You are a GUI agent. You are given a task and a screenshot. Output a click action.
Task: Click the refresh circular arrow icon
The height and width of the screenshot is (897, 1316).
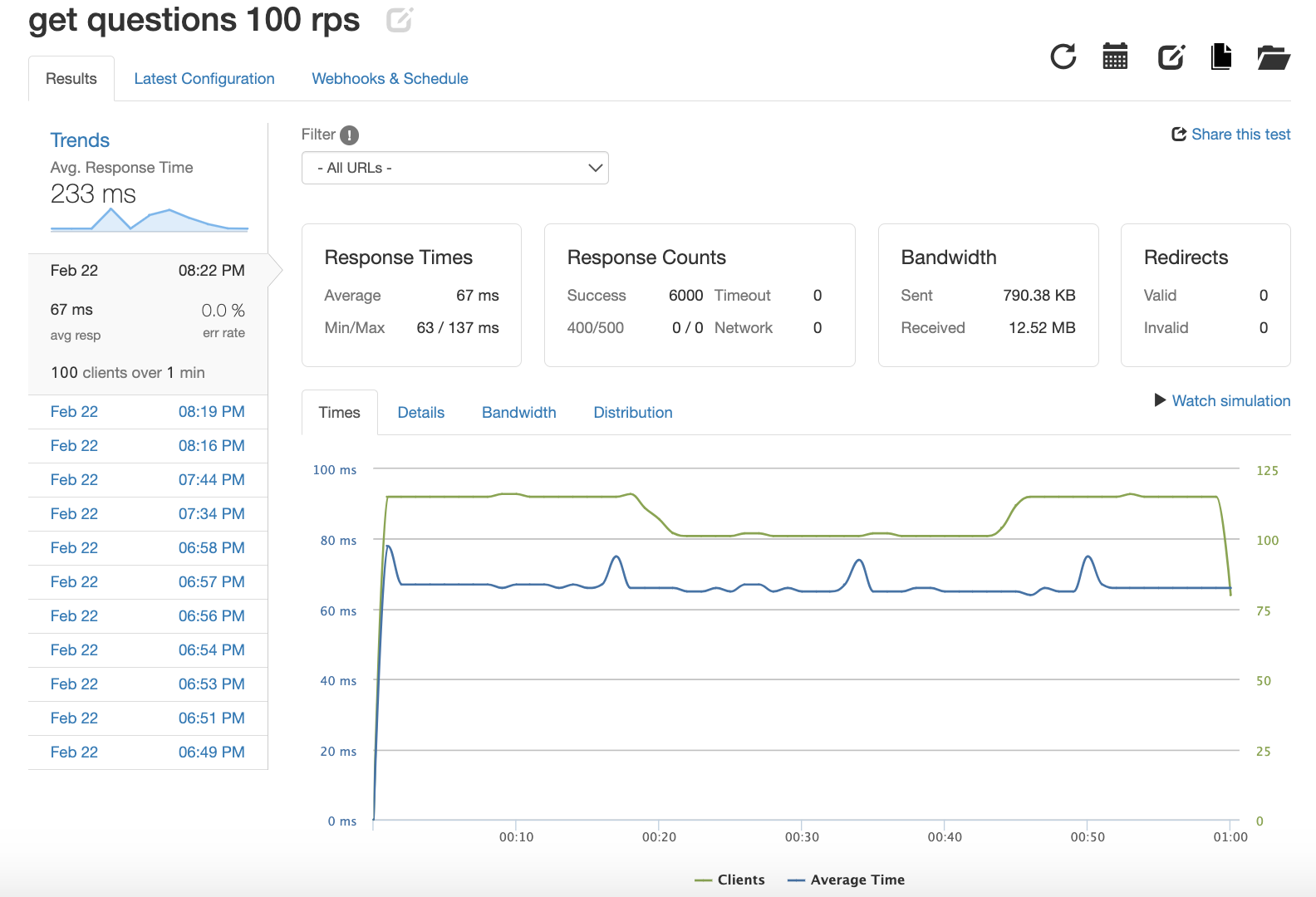coord(1063,56)
